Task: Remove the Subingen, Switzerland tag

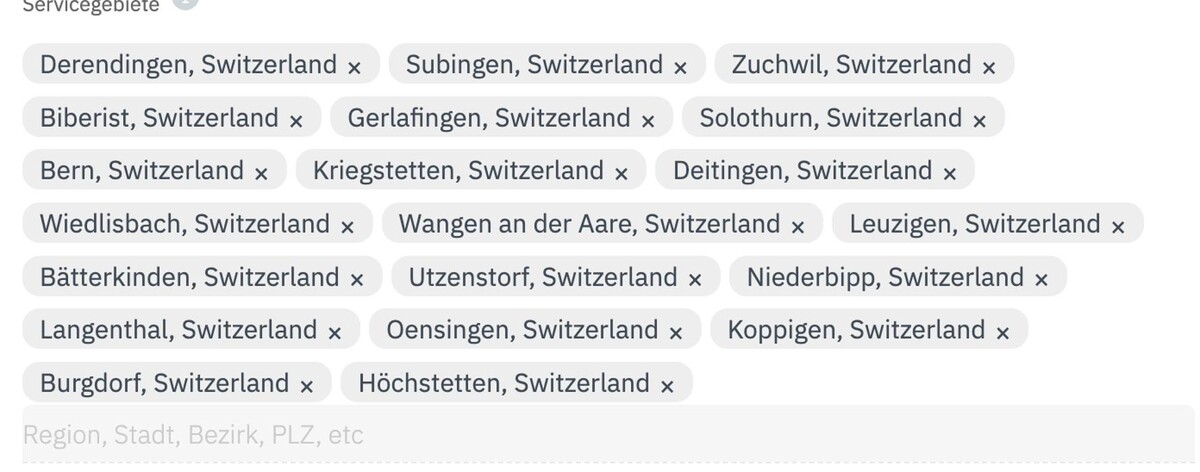Action: click(x=680, y=67)
